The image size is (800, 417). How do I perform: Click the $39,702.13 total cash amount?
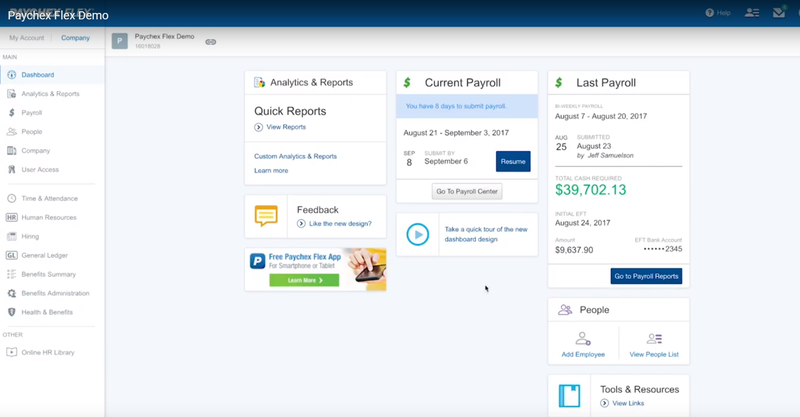tap(590, 190)
